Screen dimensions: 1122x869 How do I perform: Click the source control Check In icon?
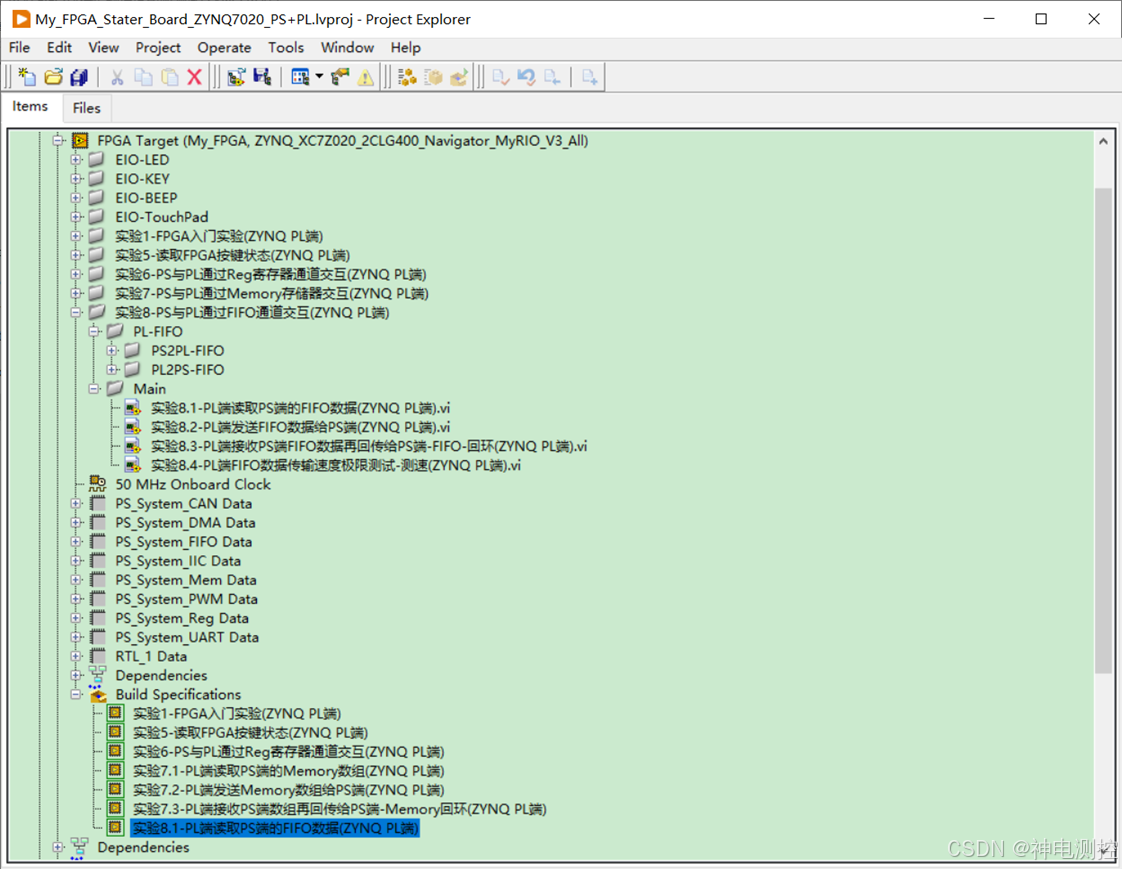(x=552, y=77)
